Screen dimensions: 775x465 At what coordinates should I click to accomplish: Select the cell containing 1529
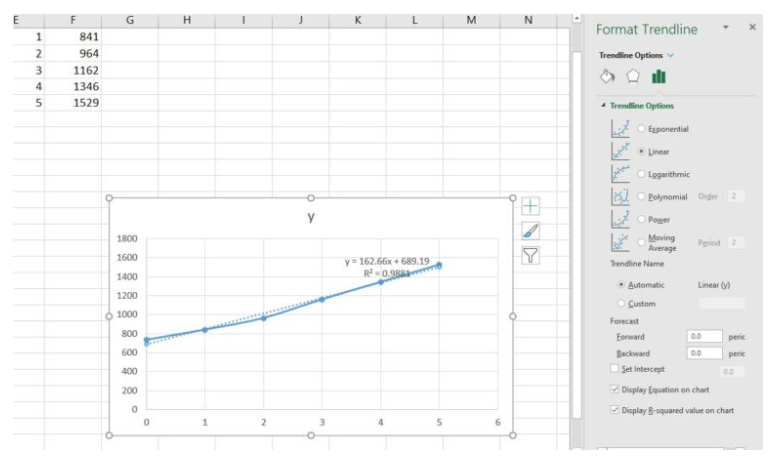click(73, 103)
